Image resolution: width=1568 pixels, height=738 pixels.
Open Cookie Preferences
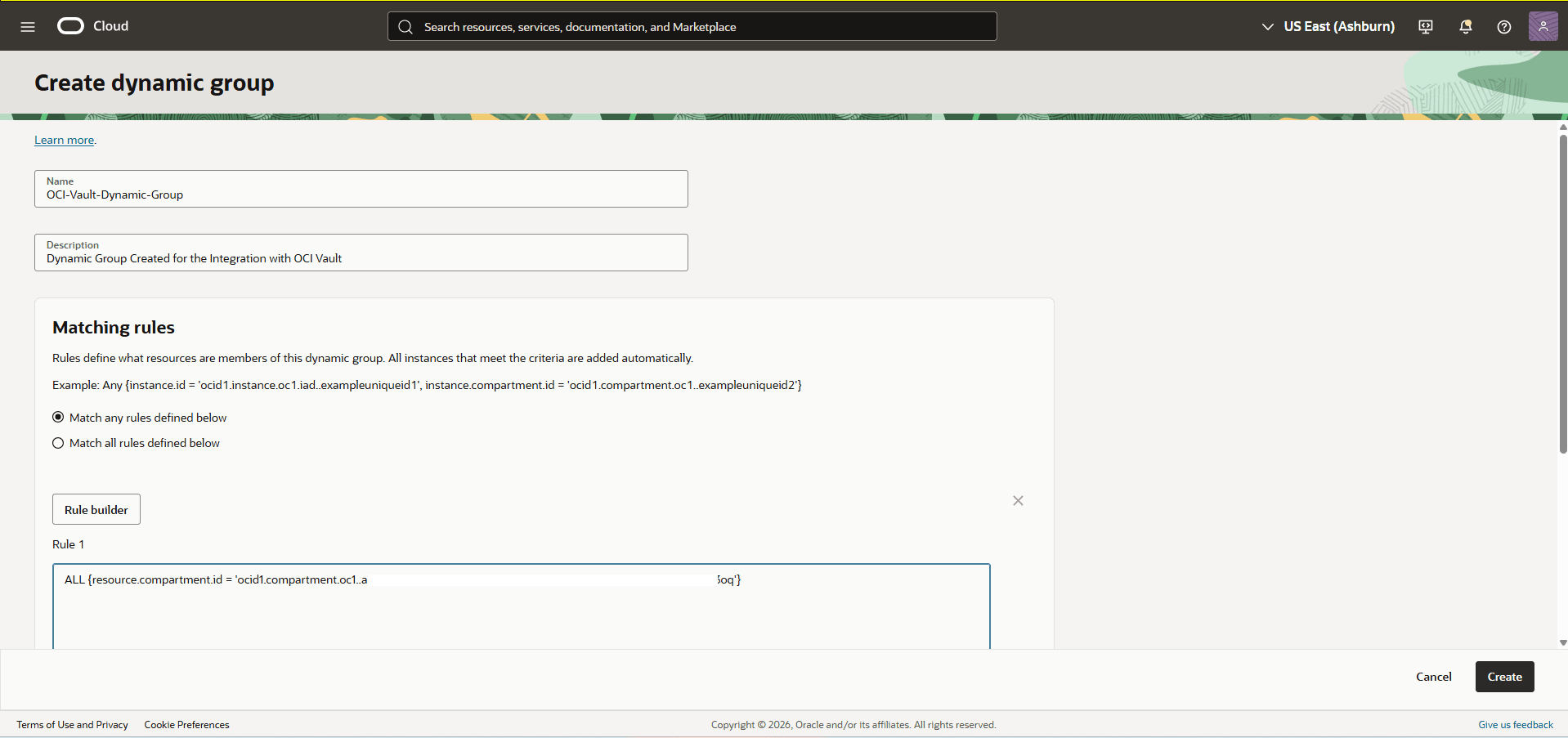click(x=187, y=725)
